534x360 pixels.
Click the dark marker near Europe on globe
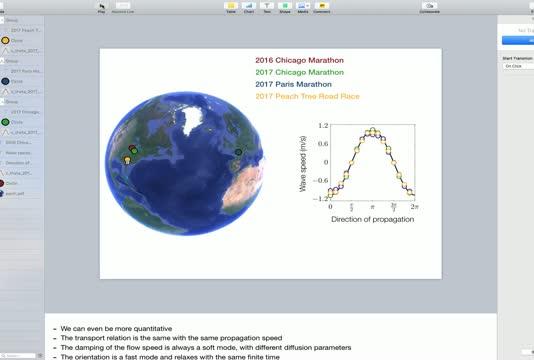(x=239, y=152)
